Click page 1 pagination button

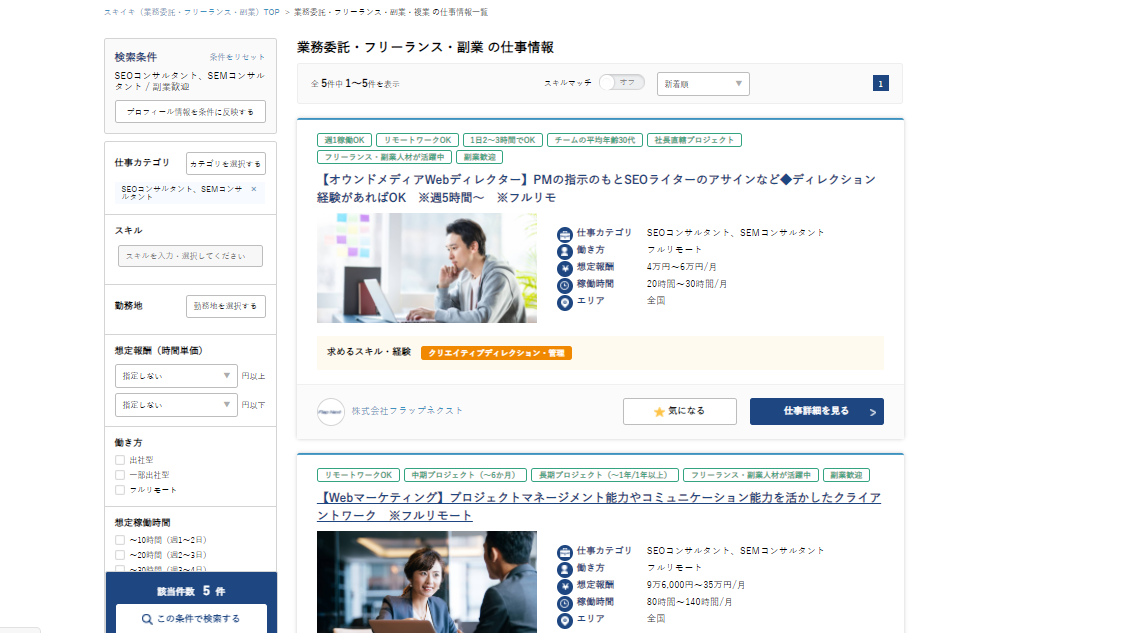coord(880,83)
